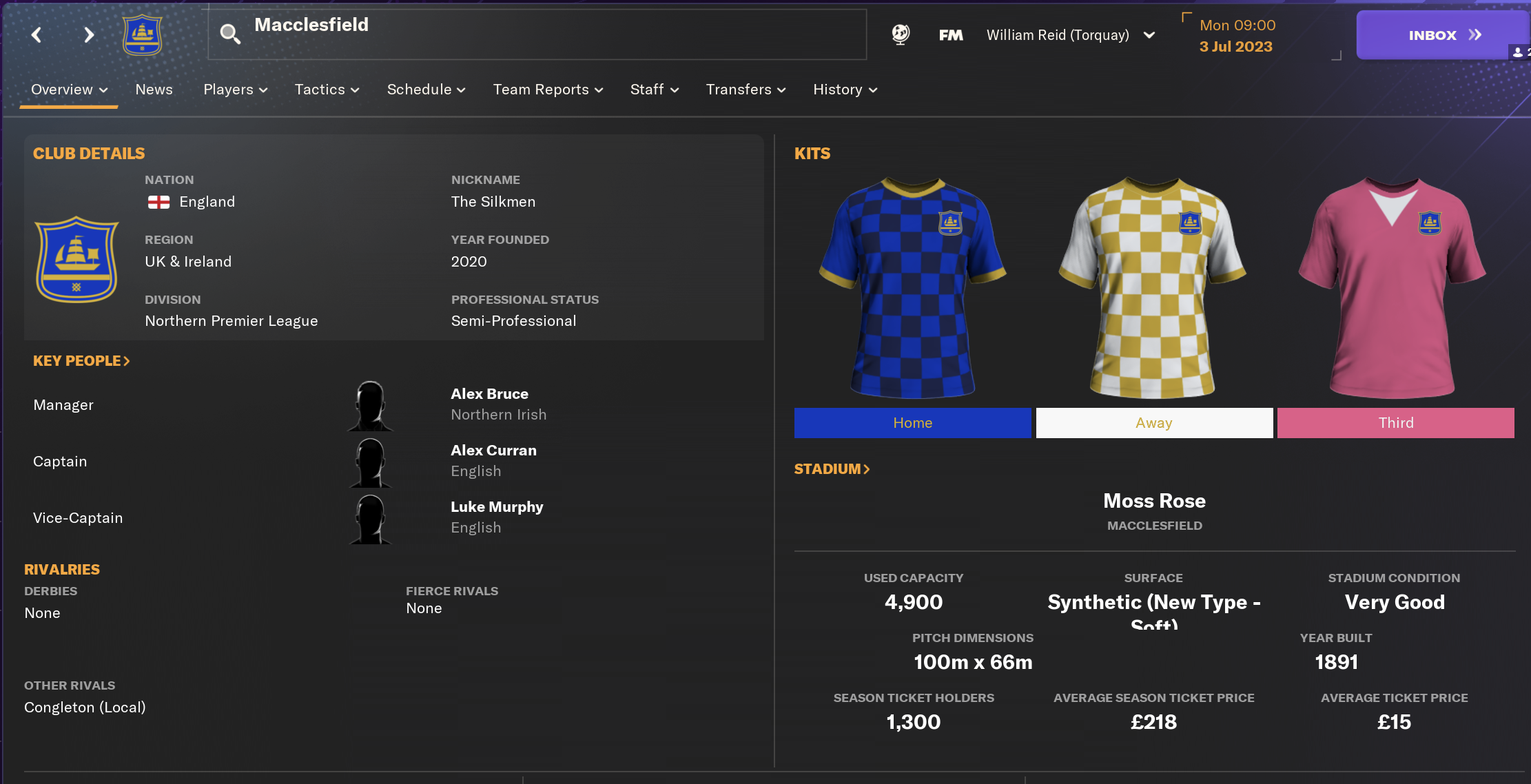Click the white Away kit label
Image resolution: width=1531 pixels, height=784 pixels.
[x=1154, y=423]
